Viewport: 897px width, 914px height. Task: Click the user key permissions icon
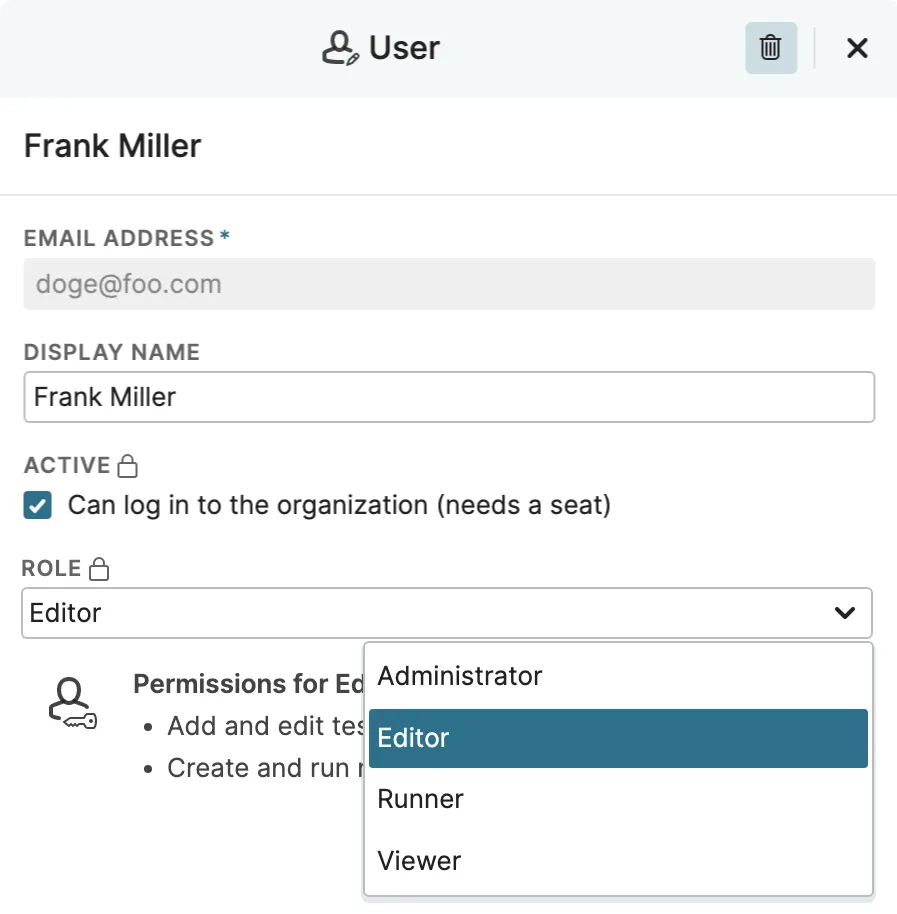click(x=72, y=704)
